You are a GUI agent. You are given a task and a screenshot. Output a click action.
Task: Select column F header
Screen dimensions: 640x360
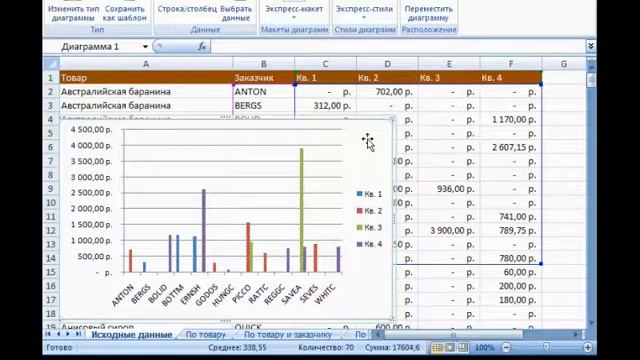click(x=511, y=64)
